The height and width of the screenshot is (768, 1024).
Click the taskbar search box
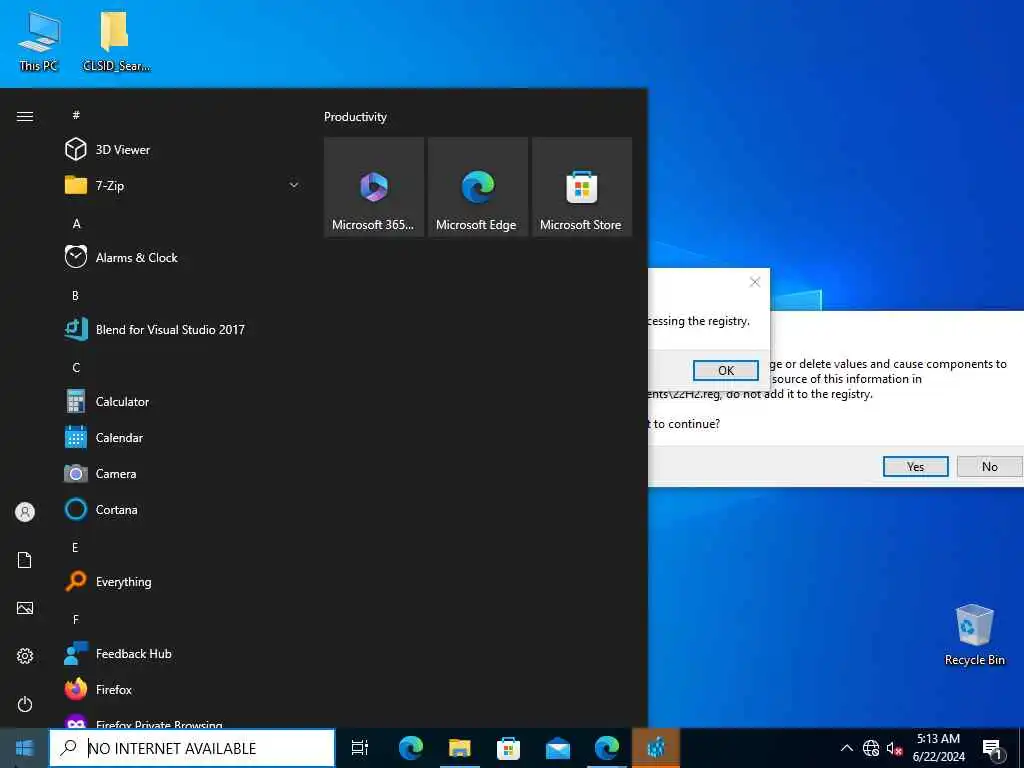tap(192, 748)
